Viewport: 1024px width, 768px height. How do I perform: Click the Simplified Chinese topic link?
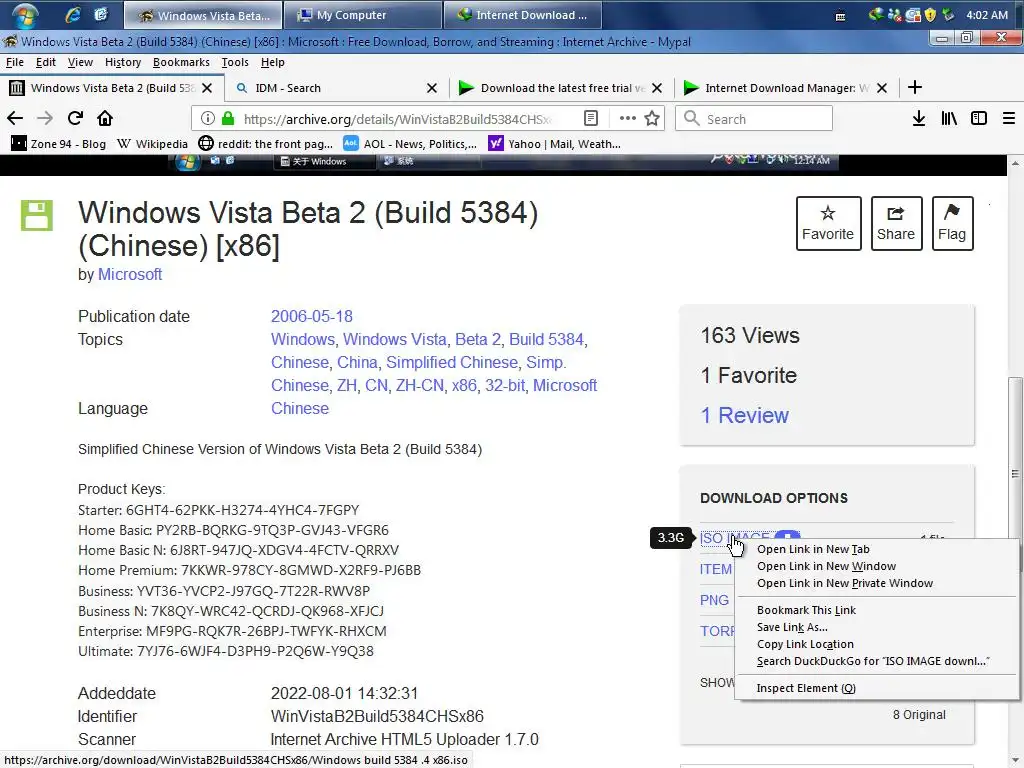click(x=452, y=362)
